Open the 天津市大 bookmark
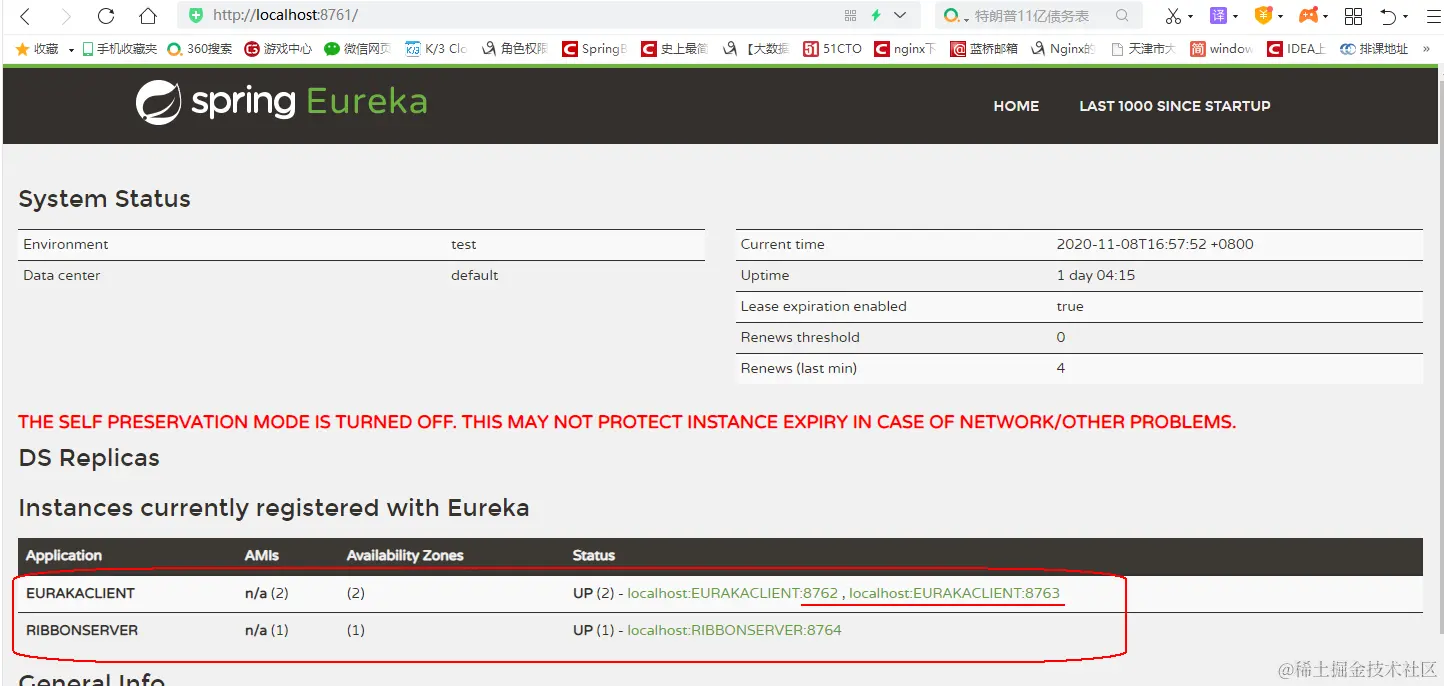 1143,48
